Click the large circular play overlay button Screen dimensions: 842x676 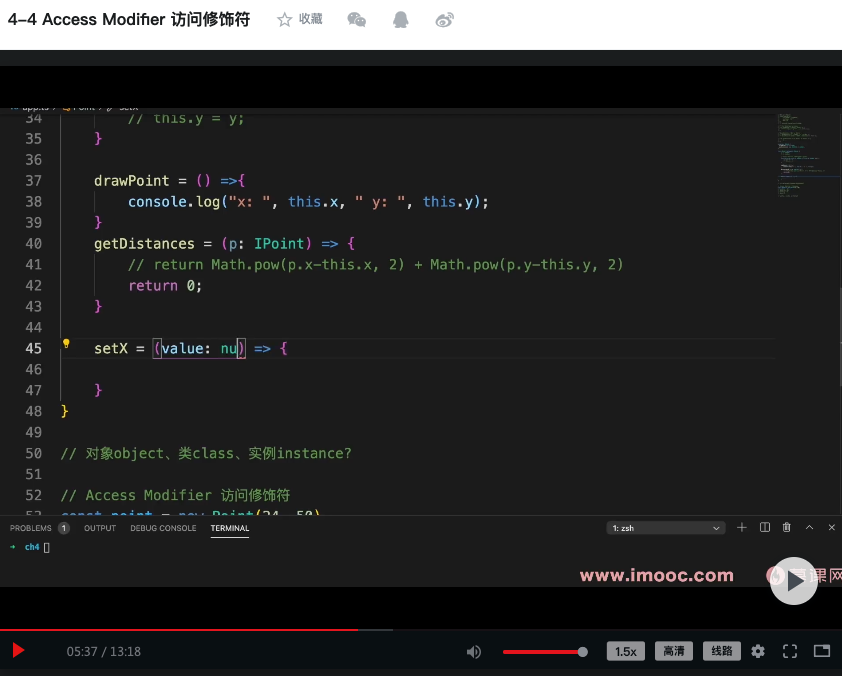[x=794, y=581]
